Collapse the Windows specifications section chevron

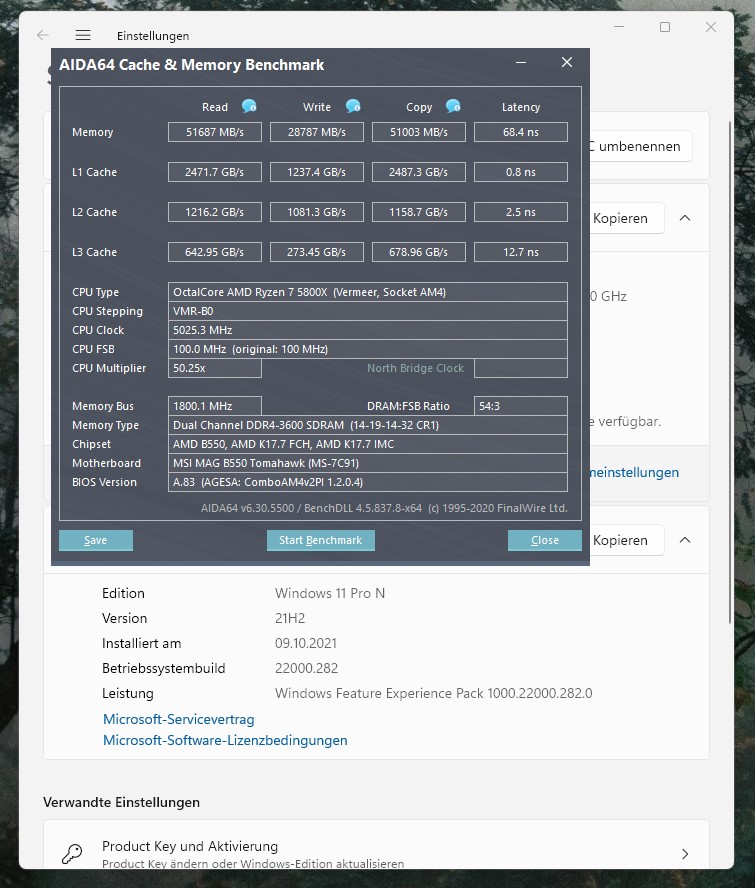[x=685, y=540]
